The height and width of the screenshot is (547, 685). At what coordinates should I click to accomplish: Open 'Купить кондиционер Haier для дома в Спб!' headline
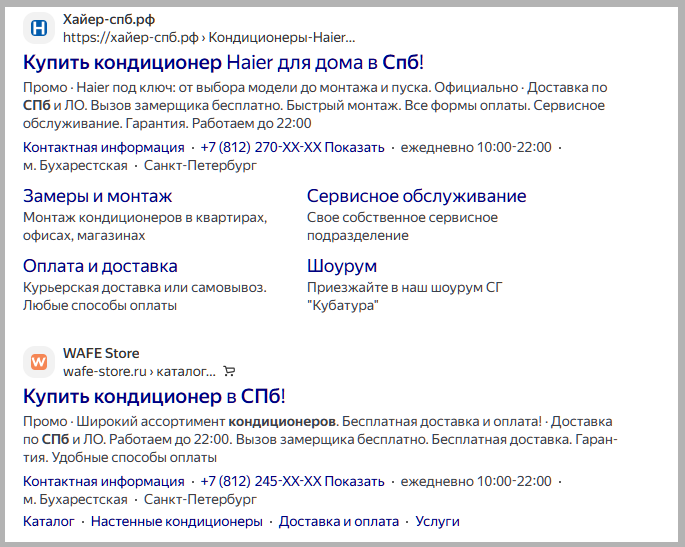(223, 62)
